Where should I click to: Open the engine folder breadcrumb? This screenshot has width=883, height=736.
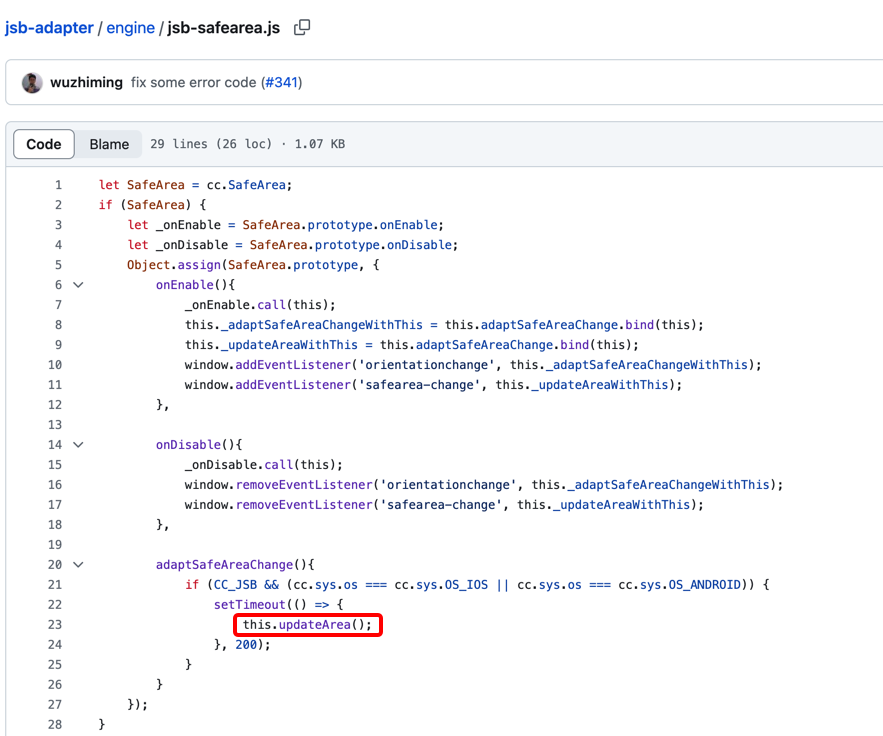(x=130, y=28)
